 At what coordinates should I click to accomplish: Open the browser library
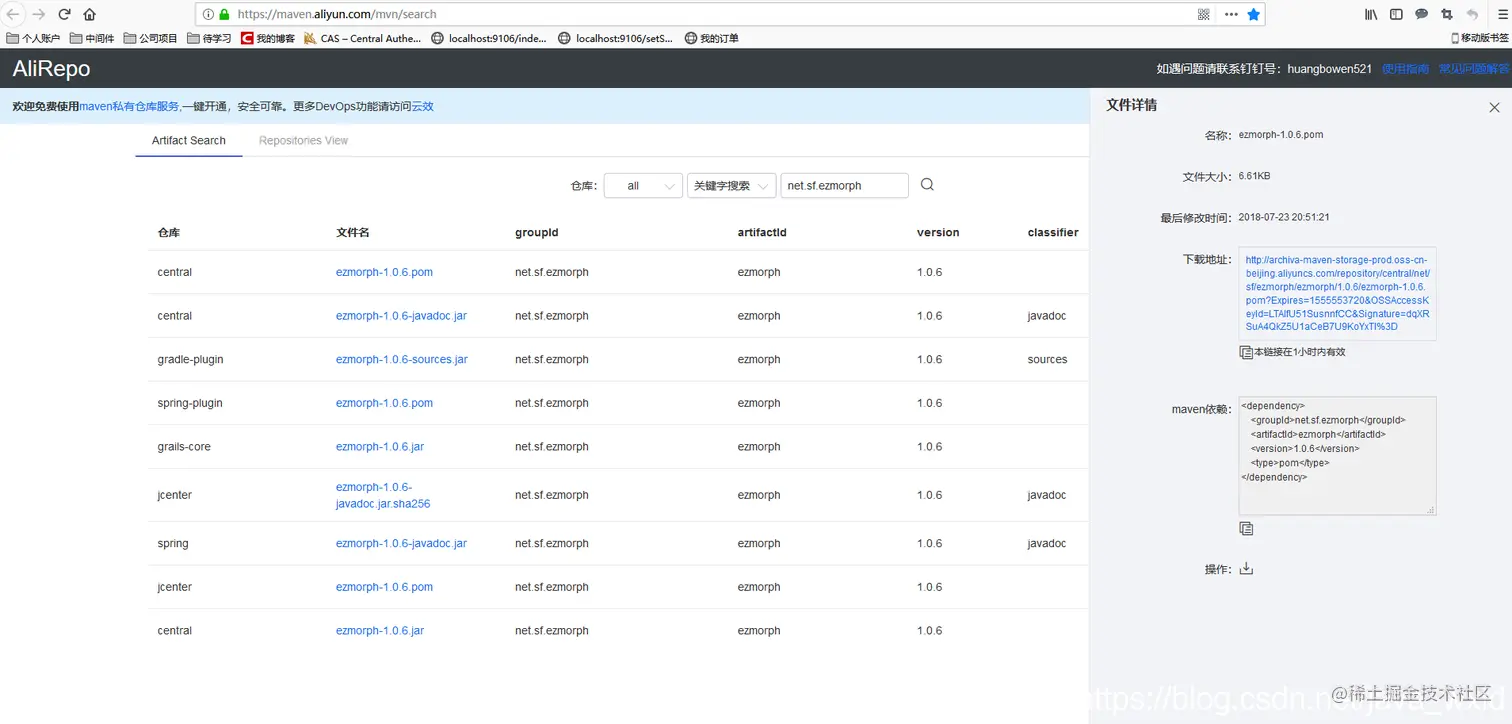click(1372, 14)
